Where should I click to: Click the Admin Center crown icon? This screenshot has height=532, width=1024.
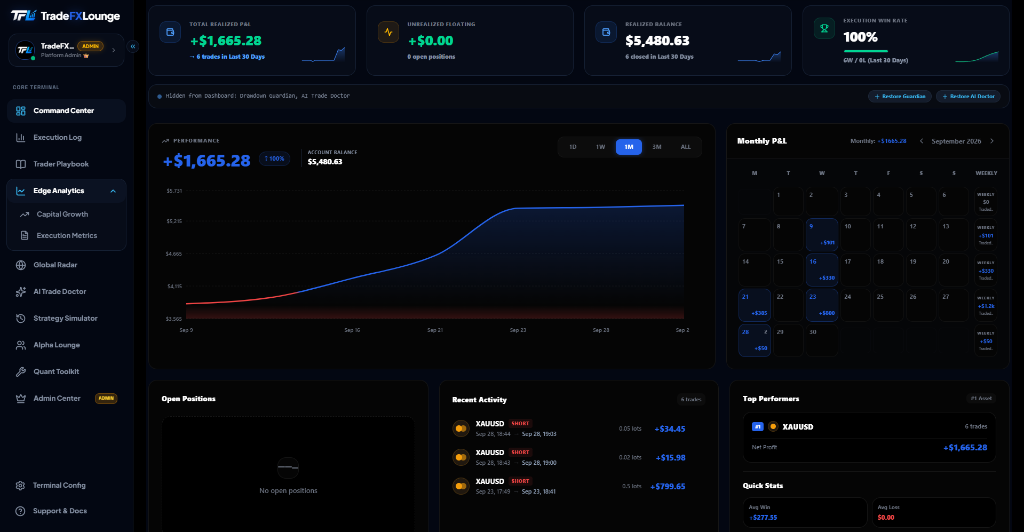(x=21, y=399)
